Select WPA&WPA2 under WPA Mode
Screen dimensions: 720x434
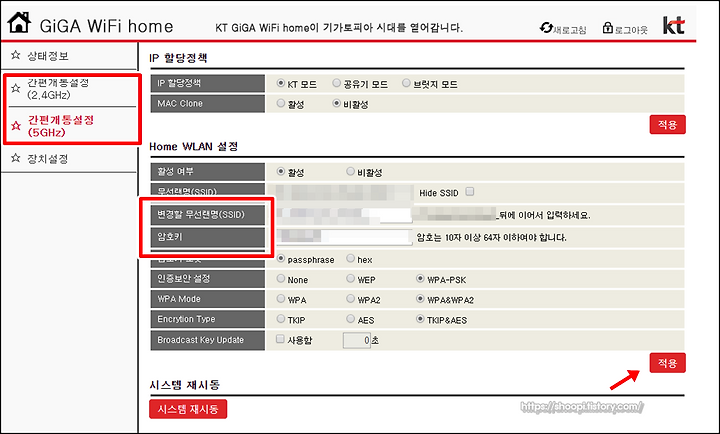click(x=420, y=299)
